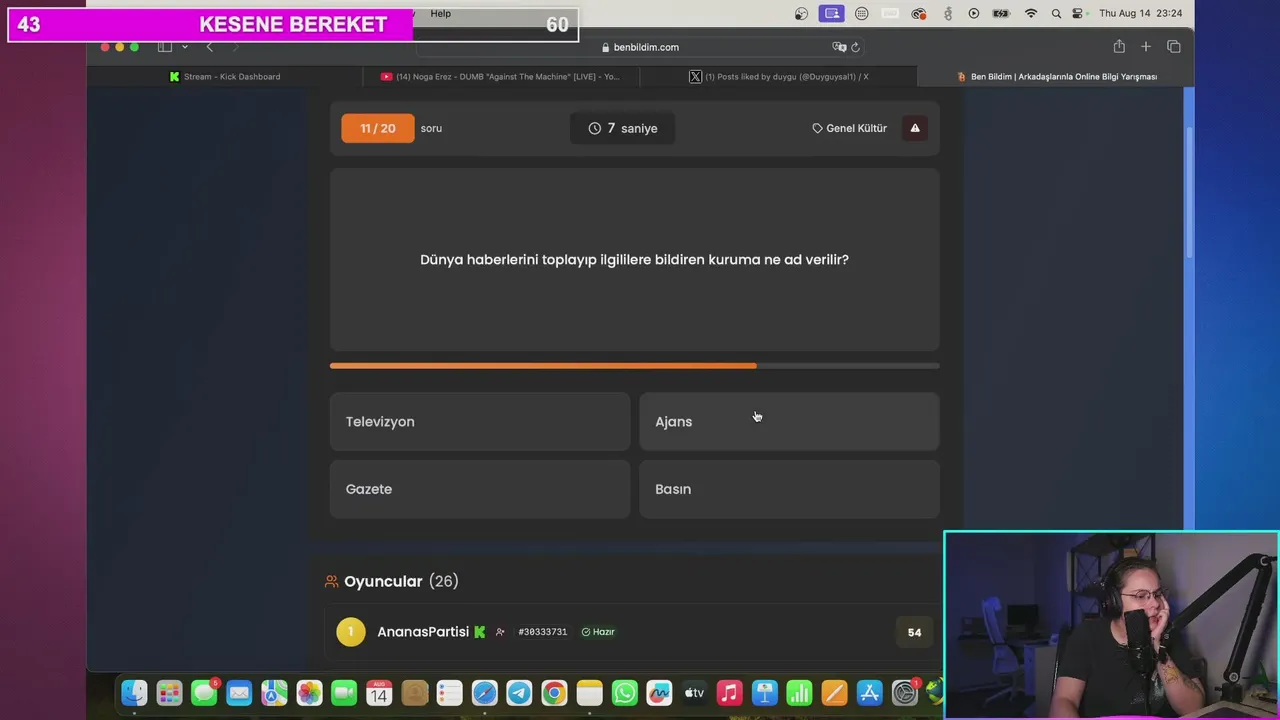Open FaceTime from the dock
The height and width of the screenshot is (720, 1280).
point(344,692)
